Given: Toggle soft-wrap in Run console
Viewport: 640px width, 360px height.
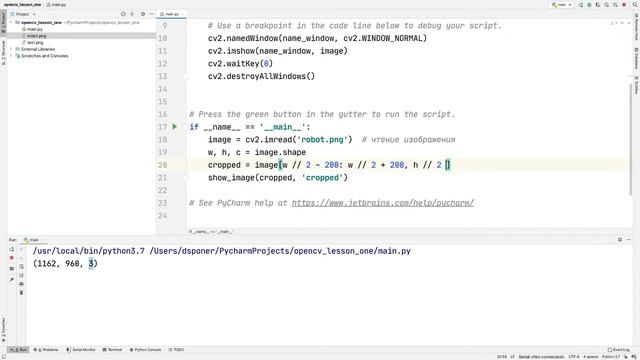Looking at the screenshot, I should point(21,267).
